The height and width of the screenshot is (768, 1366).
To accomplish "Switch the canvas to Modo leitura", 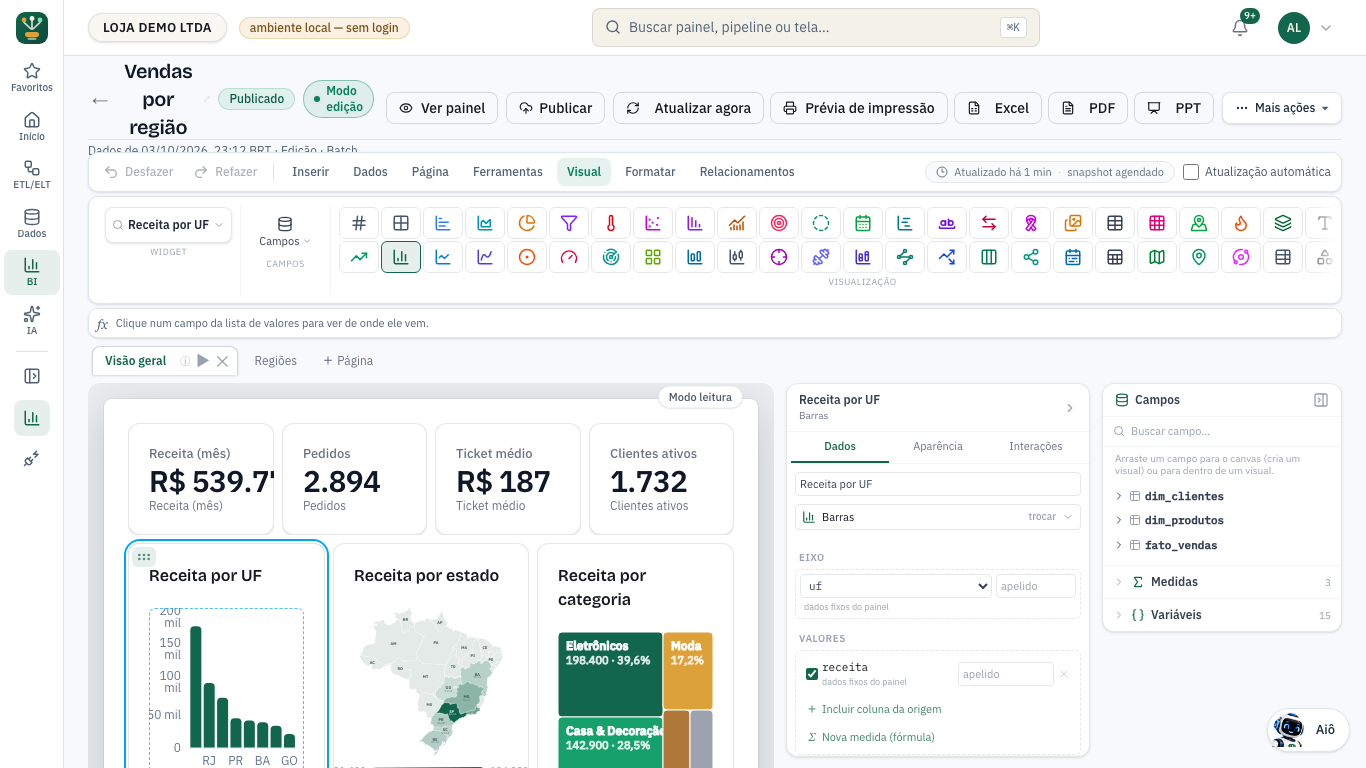I will coord(700,397).
